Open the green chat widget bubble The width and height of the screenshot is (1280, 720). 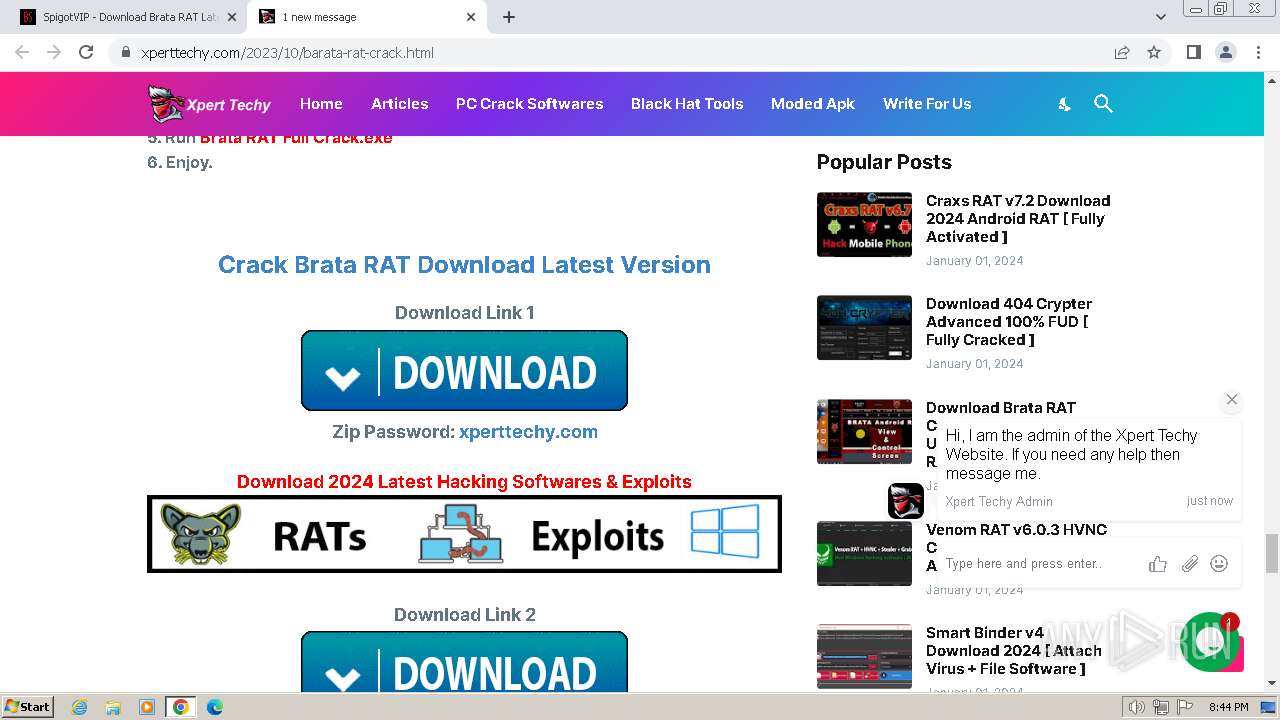pos(1210,642)
